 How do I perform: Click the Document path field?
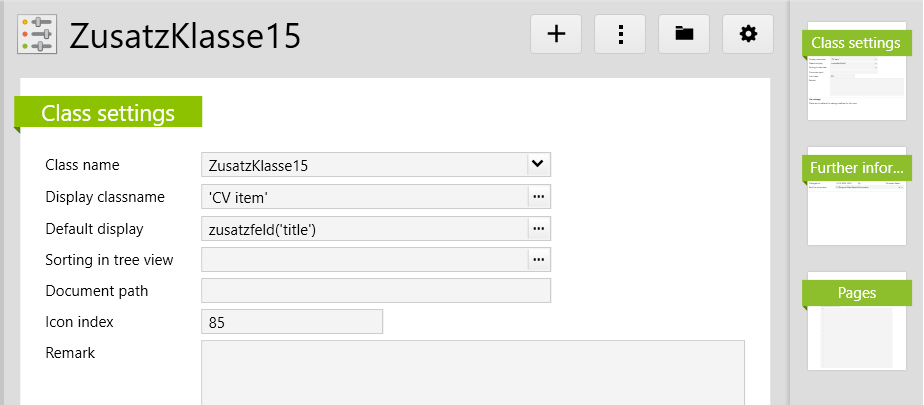(x=376, y=291)
